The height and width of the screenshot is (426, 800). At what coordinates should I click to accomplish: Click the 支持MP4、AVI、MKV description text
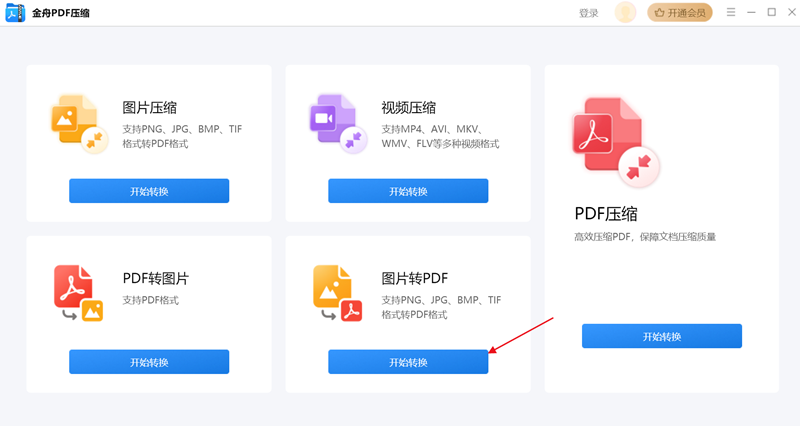(440, 136)
